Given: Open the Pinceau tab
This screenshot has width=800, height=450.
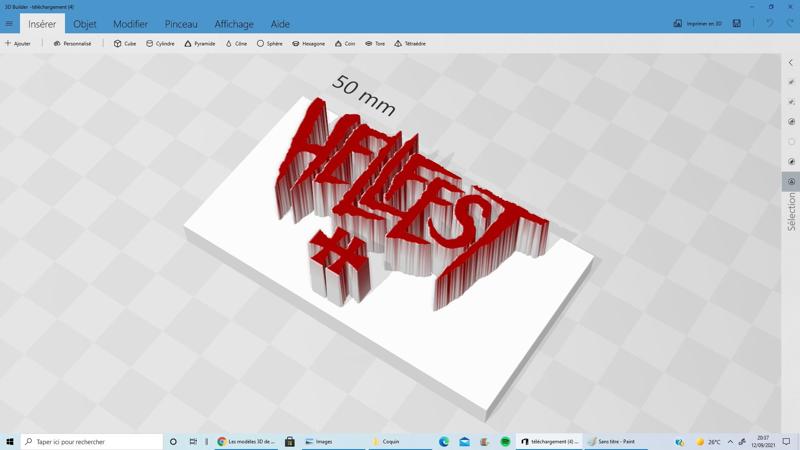Looking at the screenshot, I should pos(181,24).
